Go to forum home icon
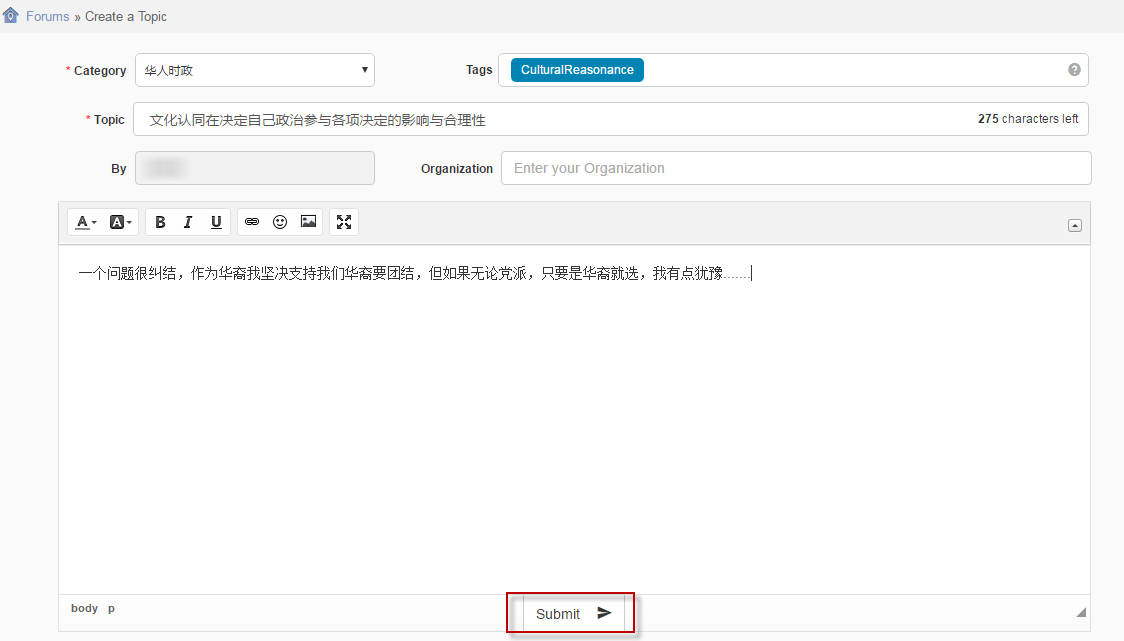 coord(11,16)
